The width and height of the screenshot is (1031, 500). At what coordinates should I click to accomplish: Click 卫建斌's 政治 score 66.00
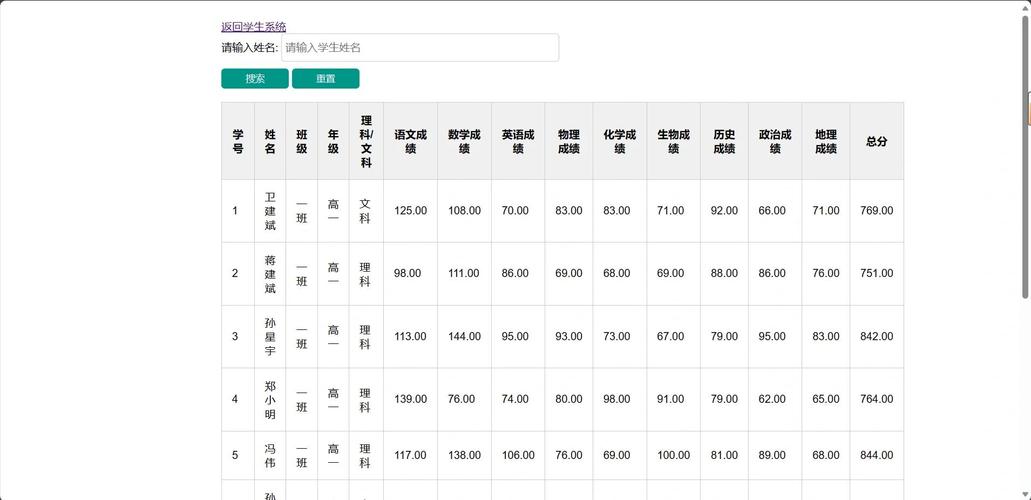pyautogui.click(x=772, y=211)
